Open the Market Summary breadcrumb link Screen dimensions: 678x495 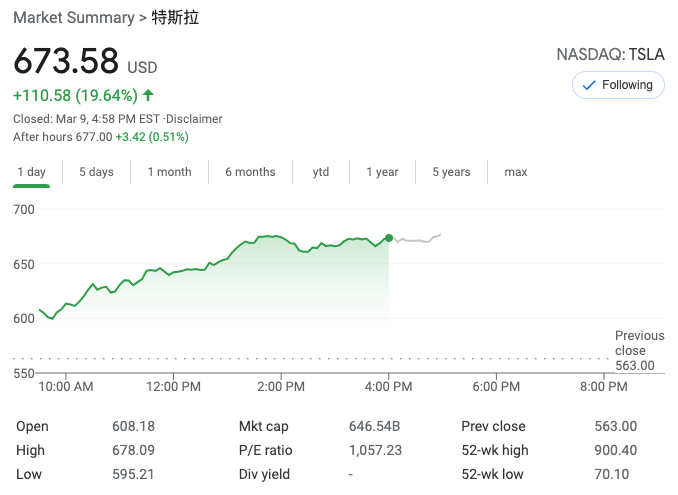point(74,18)
